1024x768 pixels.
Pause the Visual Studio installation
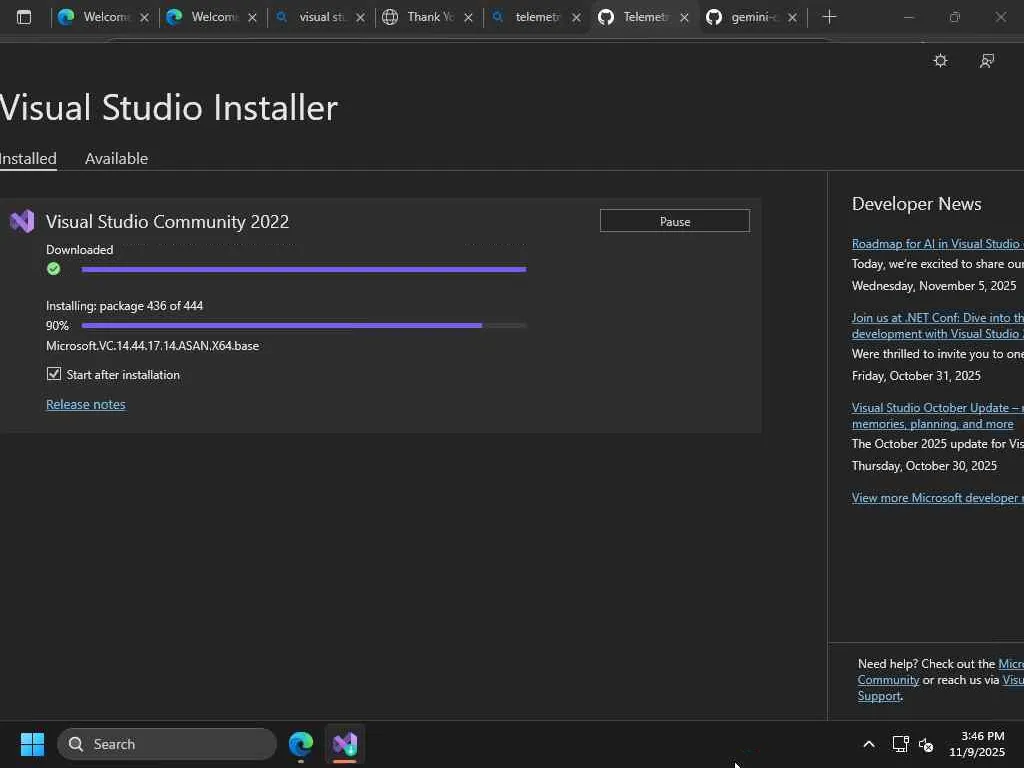(674, 221)
